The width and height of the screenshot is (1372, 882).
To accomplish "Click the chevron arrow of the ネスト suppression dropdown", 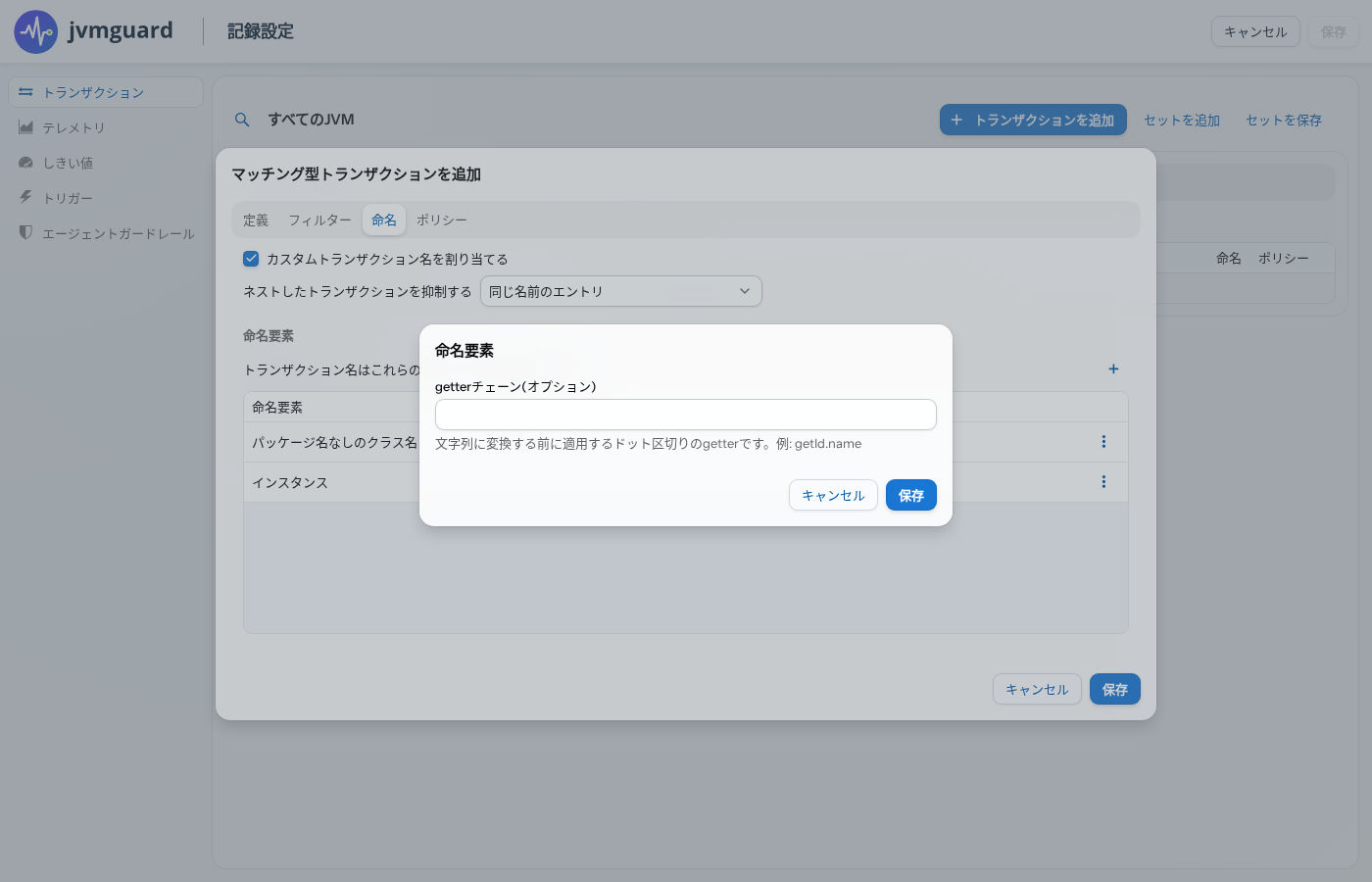I will click(x=745, y=291).
